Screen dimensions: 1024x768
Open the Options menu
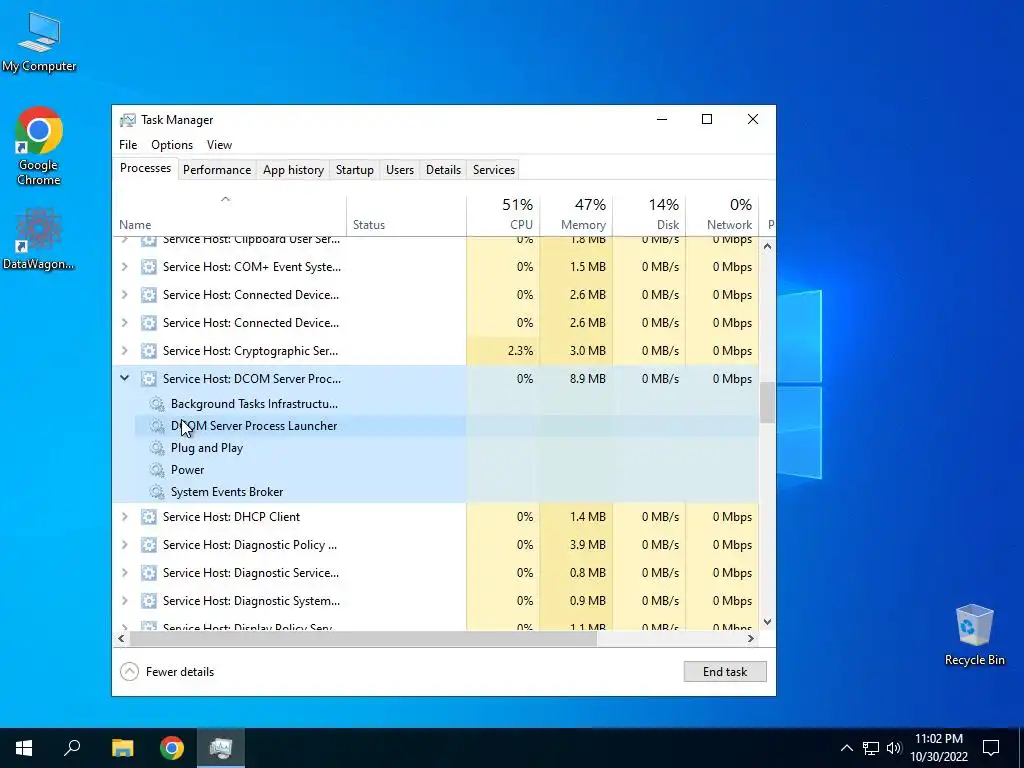pos(172,145)
